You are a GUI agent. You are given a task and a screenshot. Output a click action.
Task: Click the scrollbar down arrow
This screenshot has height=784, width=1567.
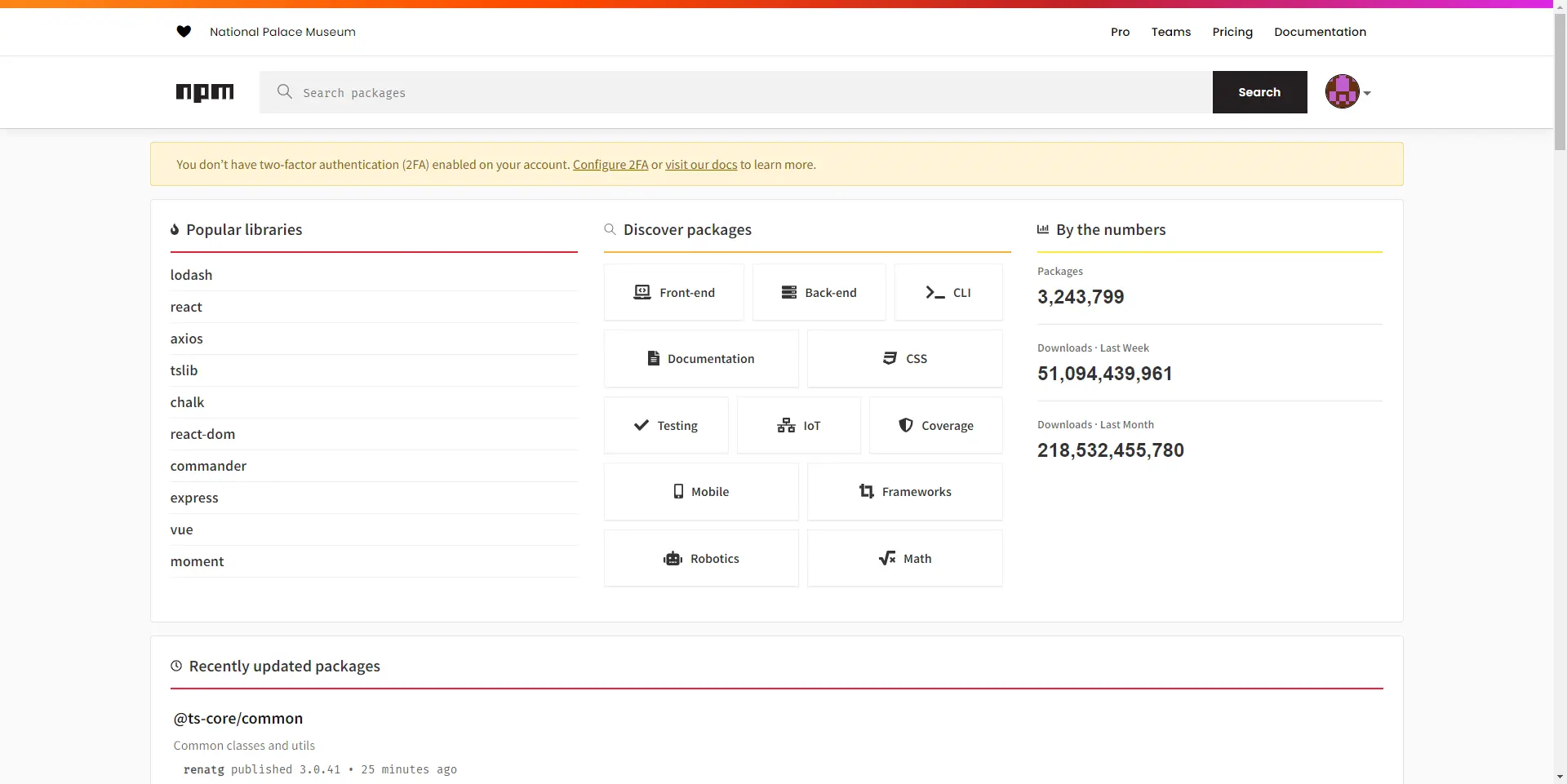click(1560, 777)
